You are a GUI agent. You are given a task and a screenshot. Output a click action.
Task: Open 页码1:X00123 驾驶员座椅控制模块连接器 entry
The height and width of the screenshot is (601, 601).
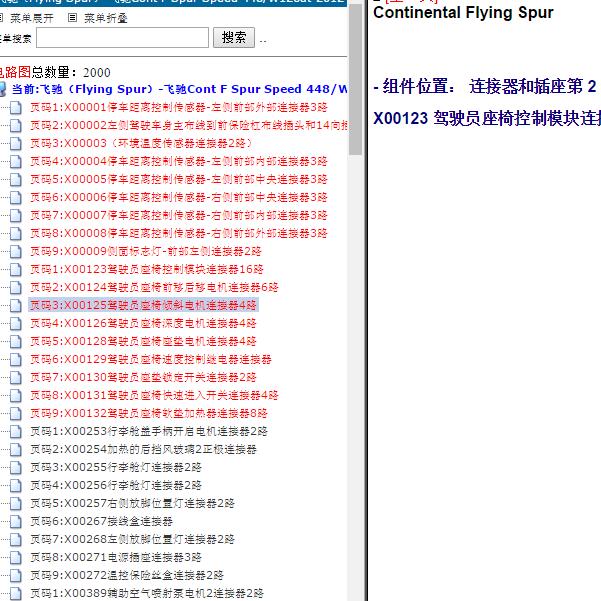point(147,269)
